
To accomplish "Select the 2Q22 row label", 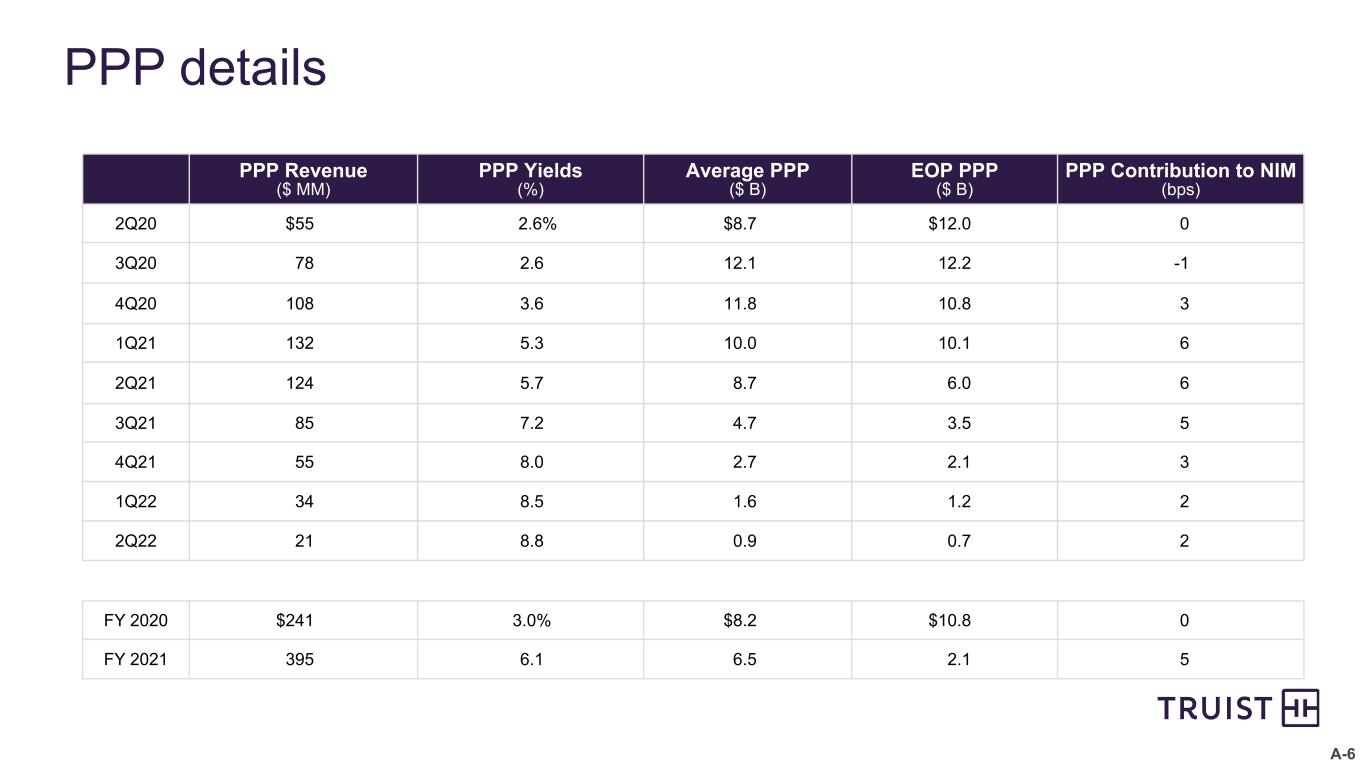I will [x=136, y=541].
